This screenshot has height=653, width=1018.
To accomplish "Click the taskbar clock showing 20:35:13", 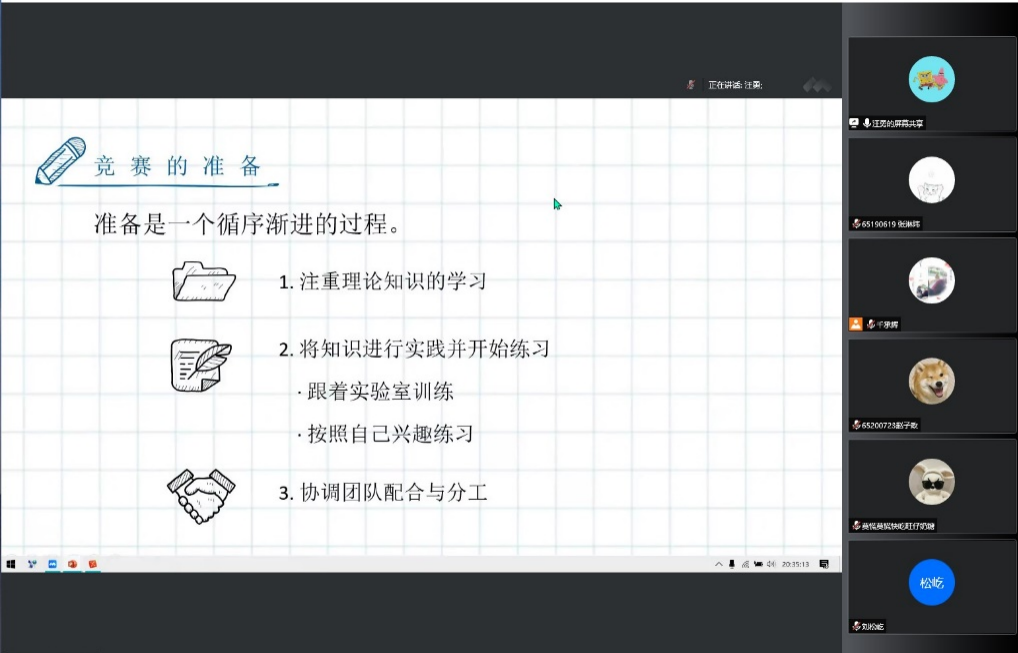I will [x=796, y=564].
